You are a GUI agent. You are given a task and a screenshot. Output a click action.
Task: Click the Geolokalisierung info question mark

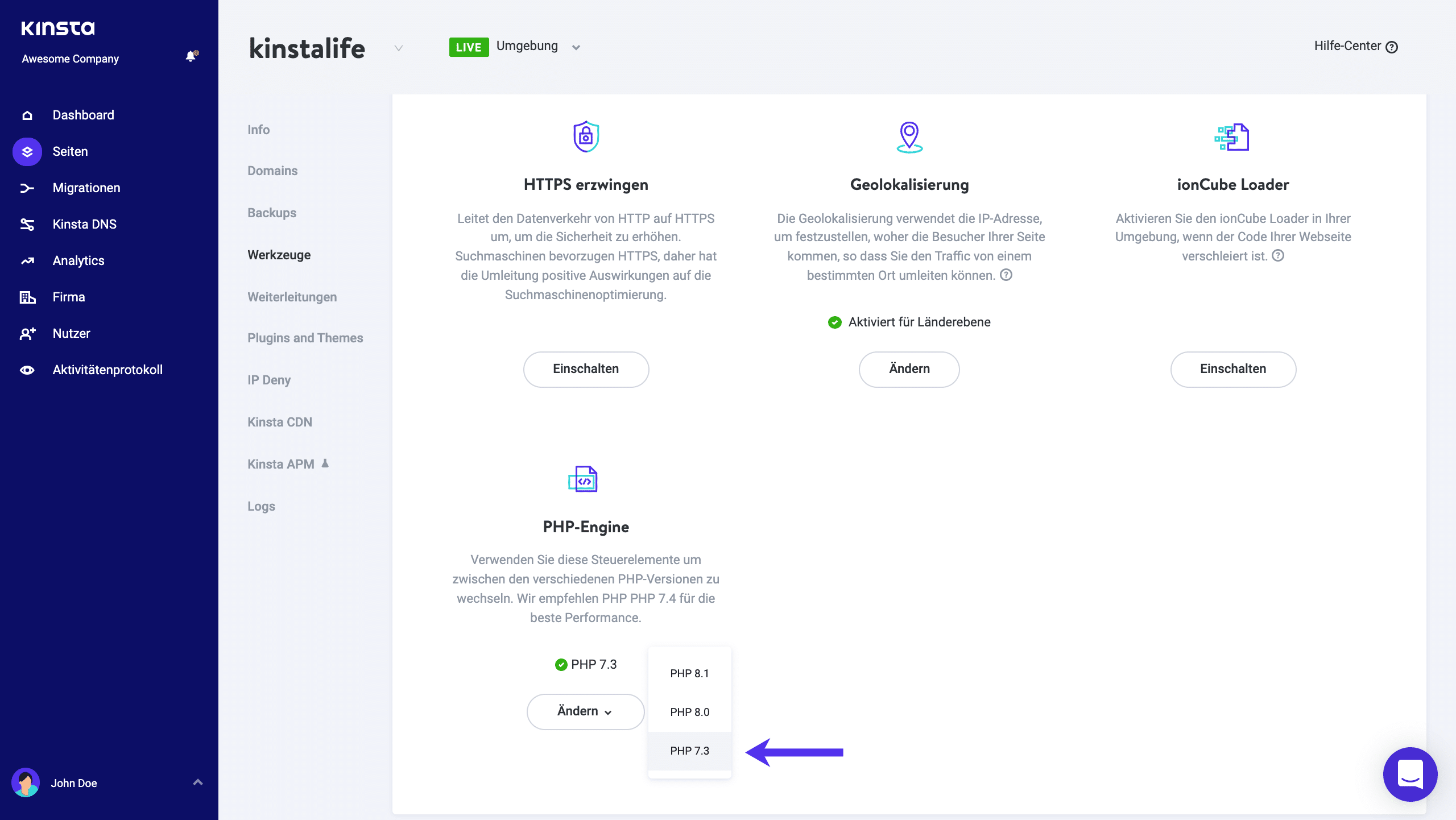(1006, 275)
